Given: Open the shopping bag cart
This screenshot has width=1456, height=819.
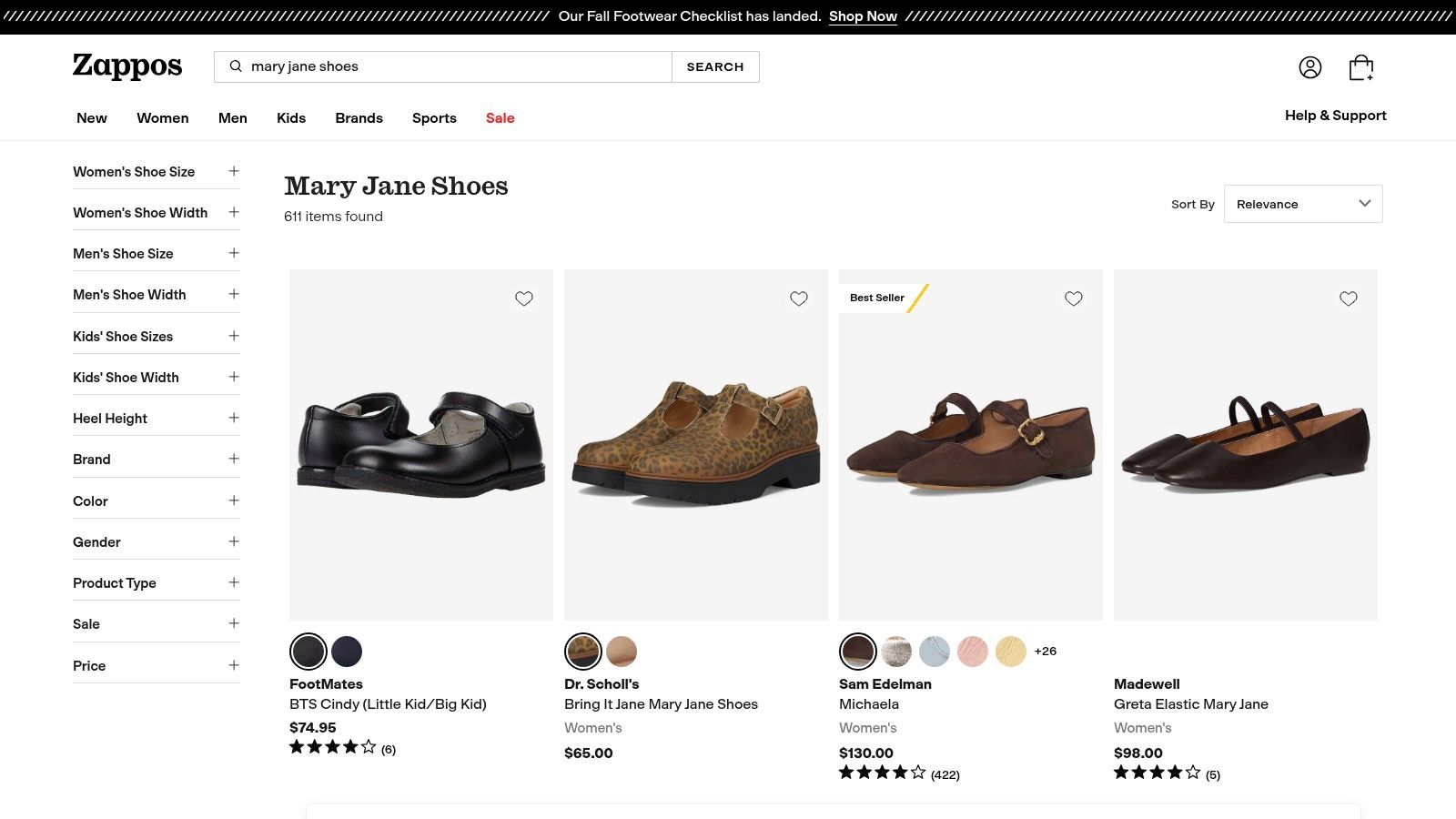Looking at the screenshot, I should (1360, 67).
